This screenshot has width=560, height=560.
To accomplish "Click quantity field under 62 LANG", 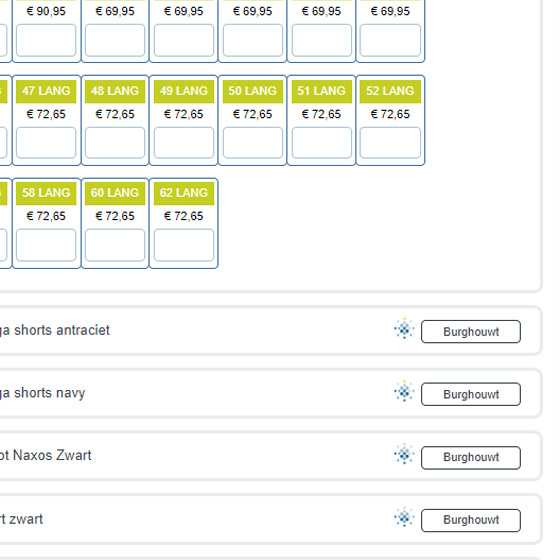I will click(x=184, y=245).
